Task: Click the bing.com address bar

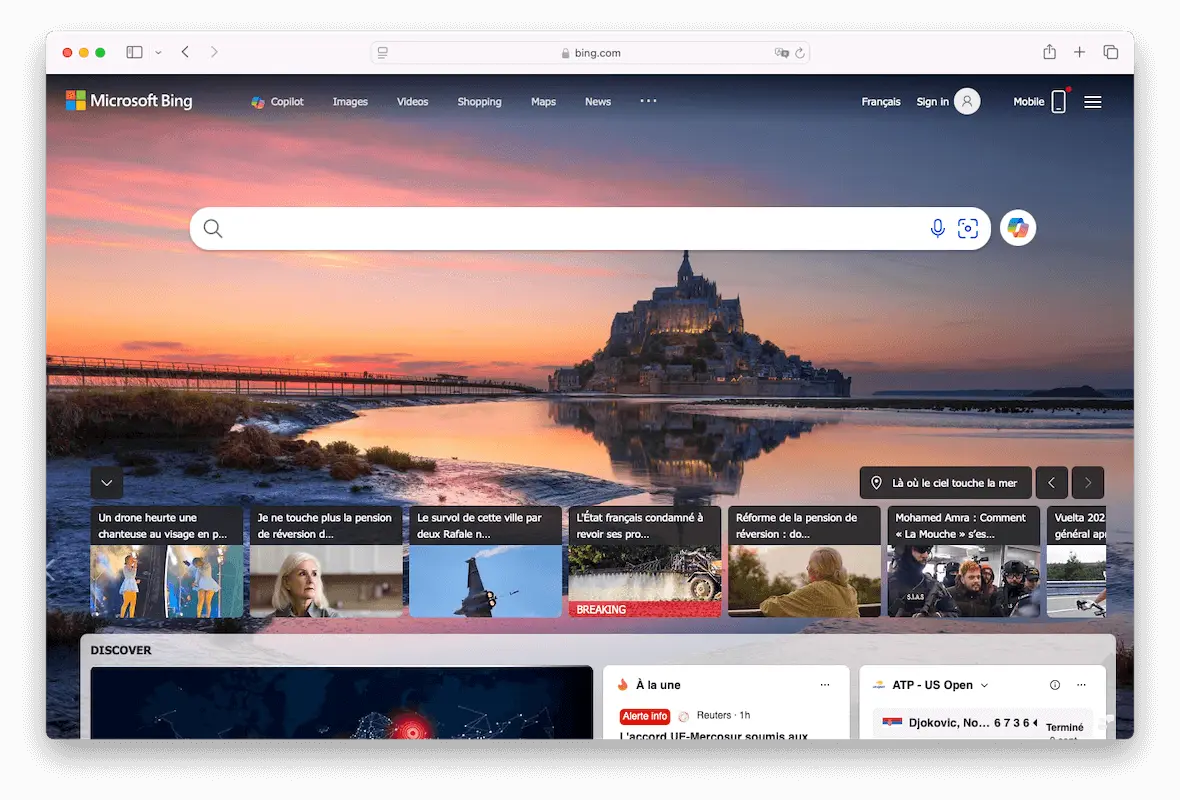Action: pos(591,53)
